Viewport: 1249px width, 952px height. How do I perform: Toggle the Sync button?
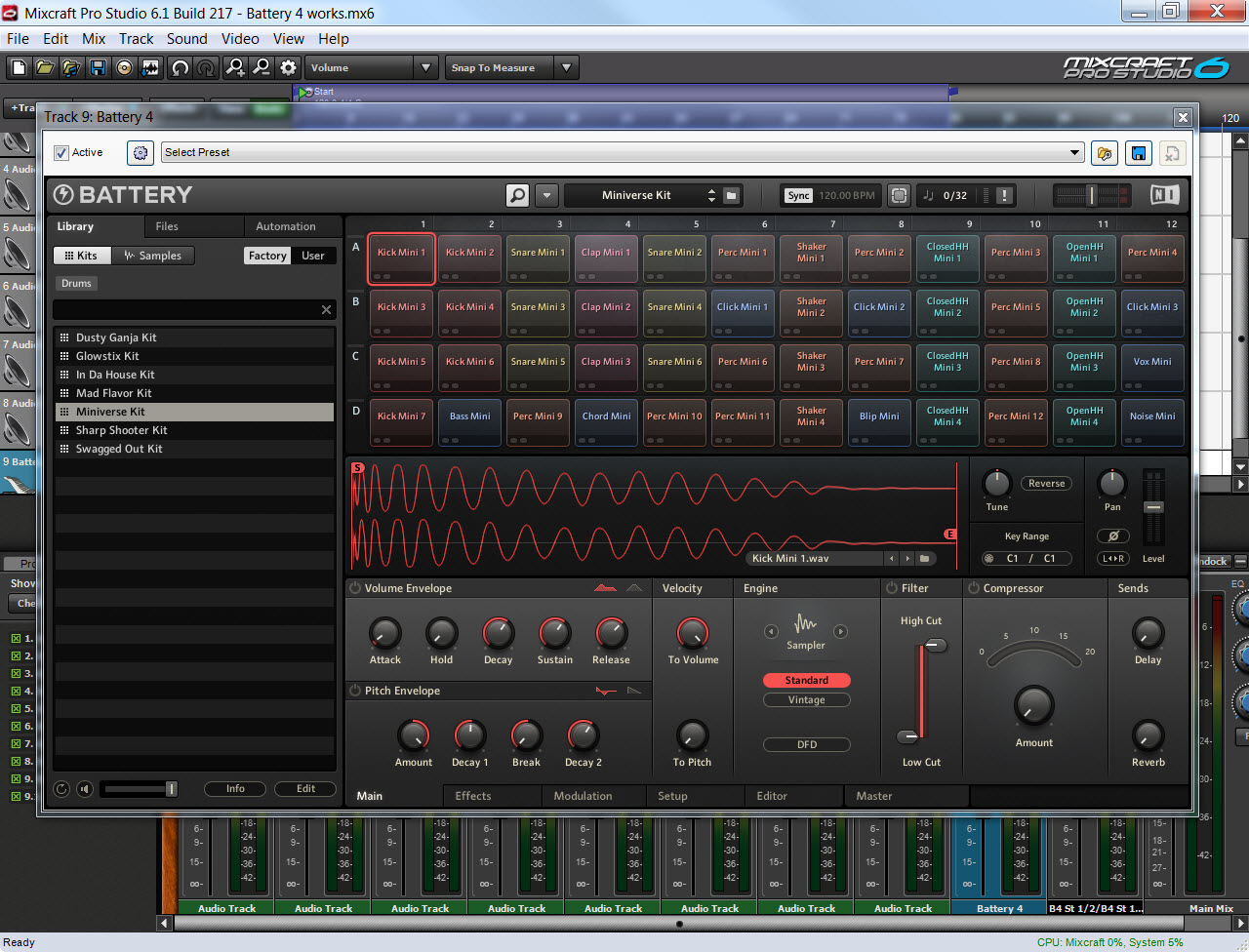(798, 195)
